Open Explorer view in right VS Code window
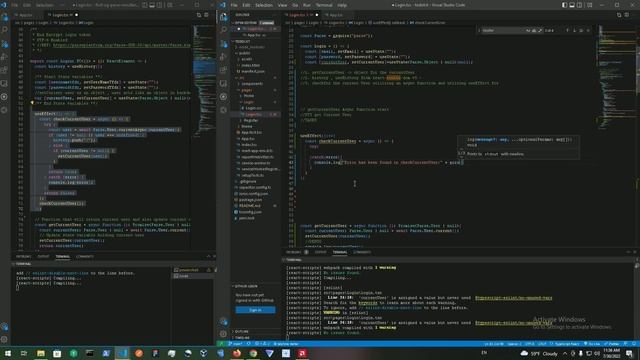This screenshot has width=640, height=360. [223, 17]
